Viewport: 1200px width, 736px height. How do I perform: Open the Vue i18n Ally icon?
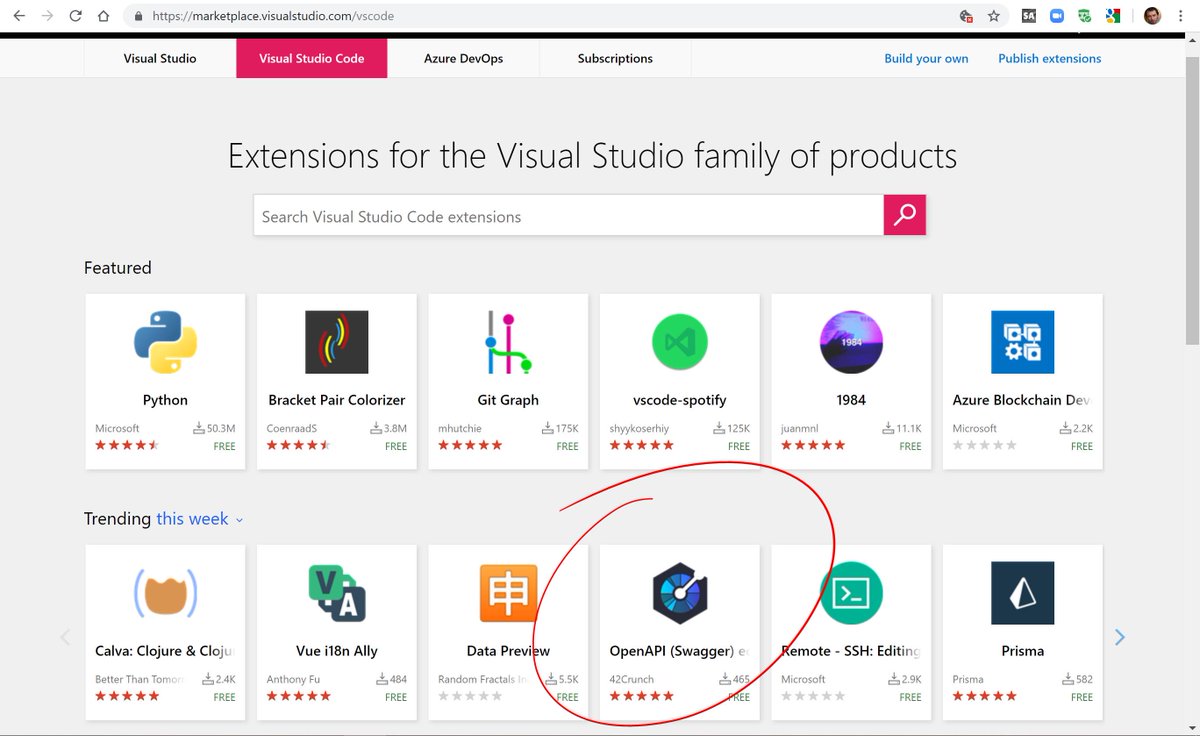337,593
